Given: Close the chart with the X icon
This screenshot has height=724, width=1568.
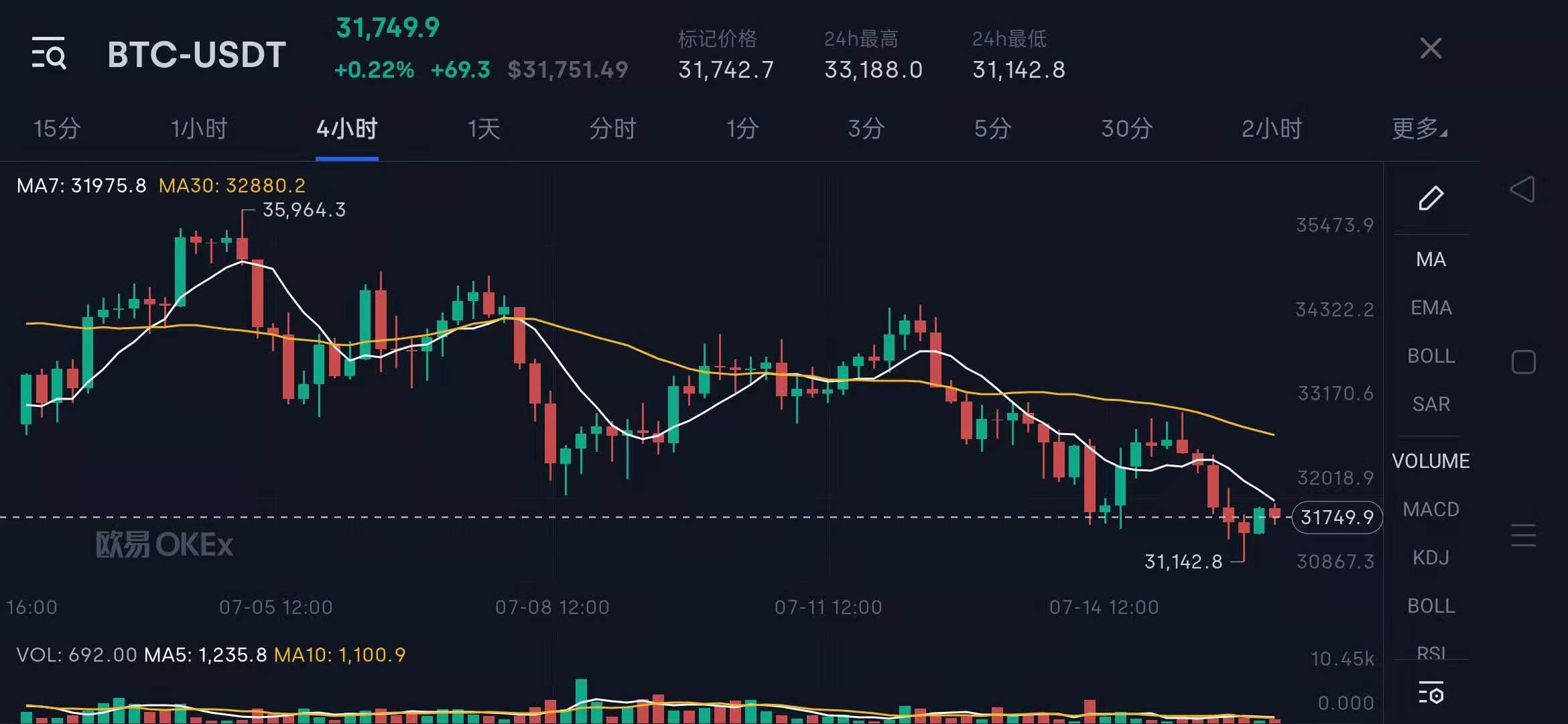Looking at the screenshot, I should tap(1431, 48).
